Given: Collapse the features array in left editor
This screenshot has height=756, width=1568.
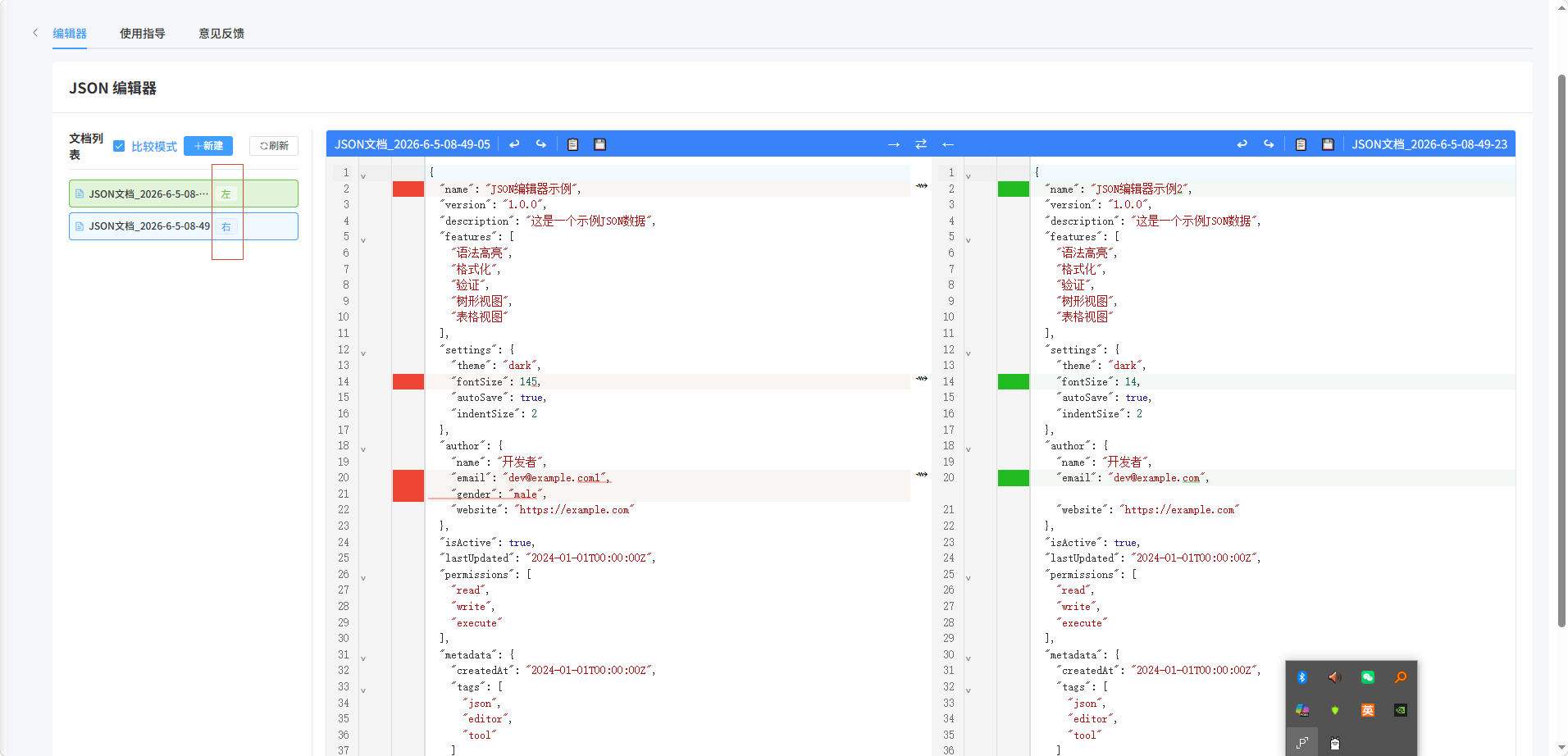Looking at the screenshot, I should pos(363,240).
